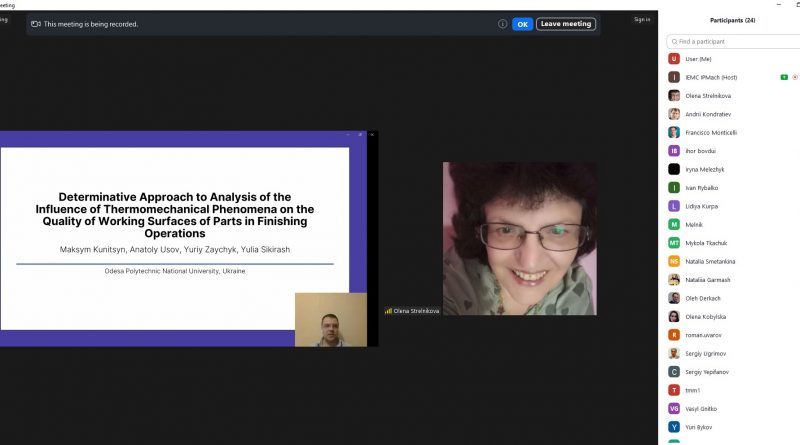Click Natalia Smetankina's orange NS avatar
The width and height of the screenshot is (800, 445).
tap(674, 261)
